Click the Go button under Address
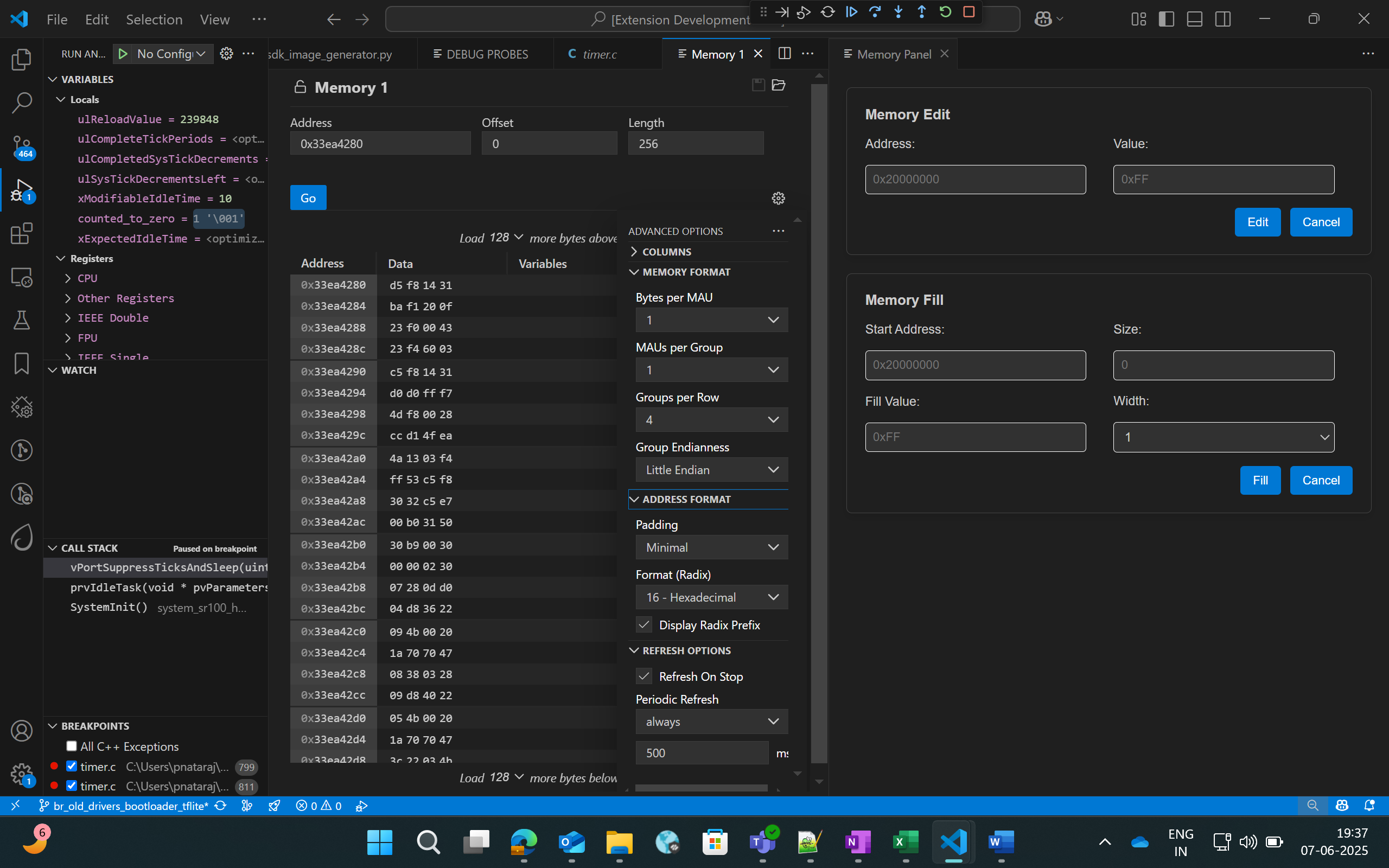Screen dimensions: 1389x868 (308, 198)
